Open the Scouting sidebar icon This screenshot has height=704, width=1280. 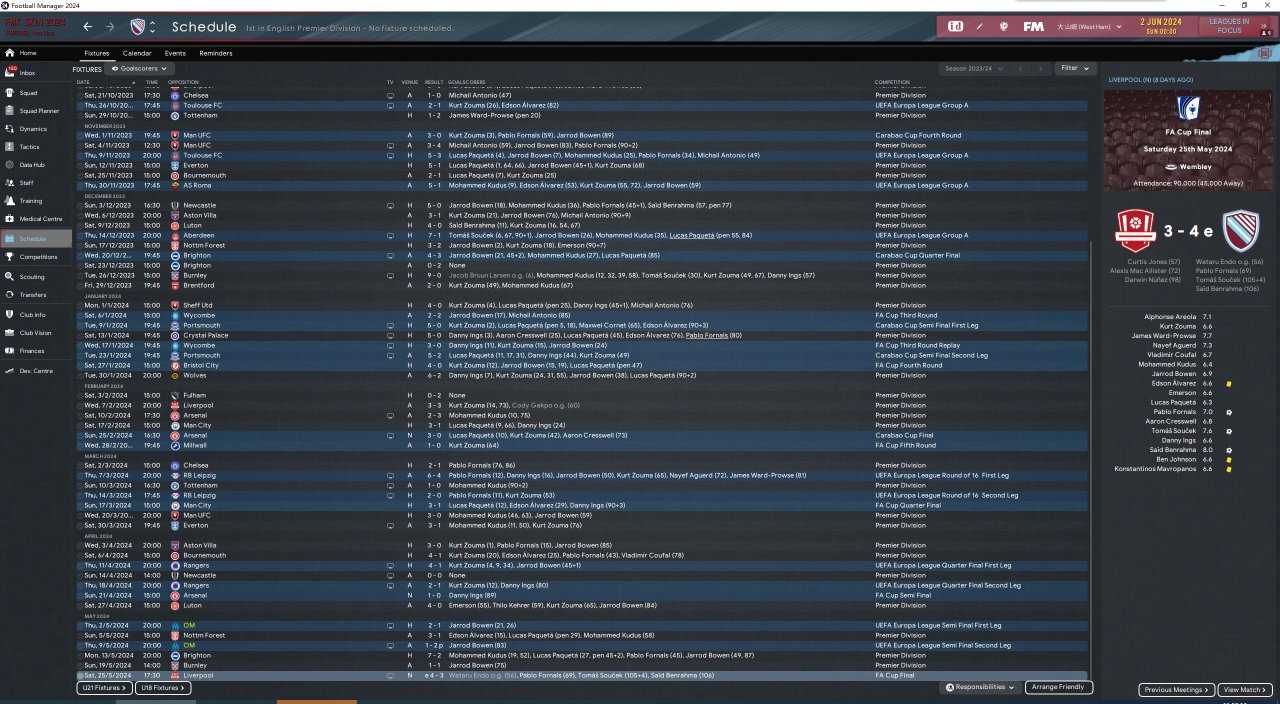[x=10, y=277]
